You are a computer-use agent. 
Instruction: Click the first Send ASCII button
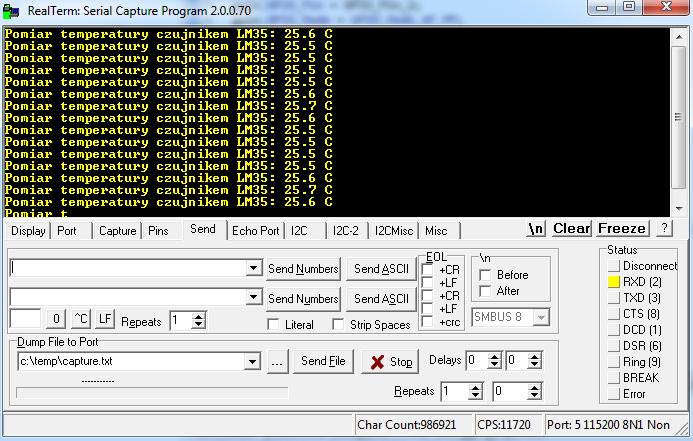coord(381,269)
